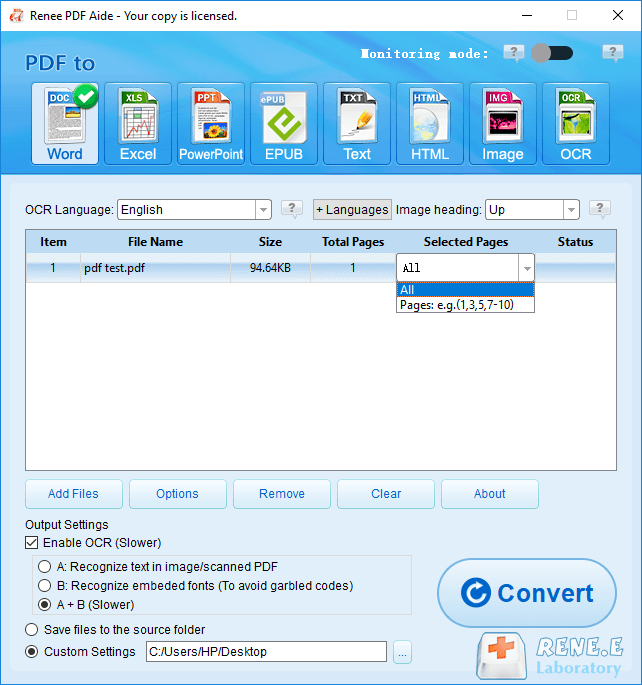Click the custom output path text field
Screen dimensions: 642x685
(x=266, y=652)
